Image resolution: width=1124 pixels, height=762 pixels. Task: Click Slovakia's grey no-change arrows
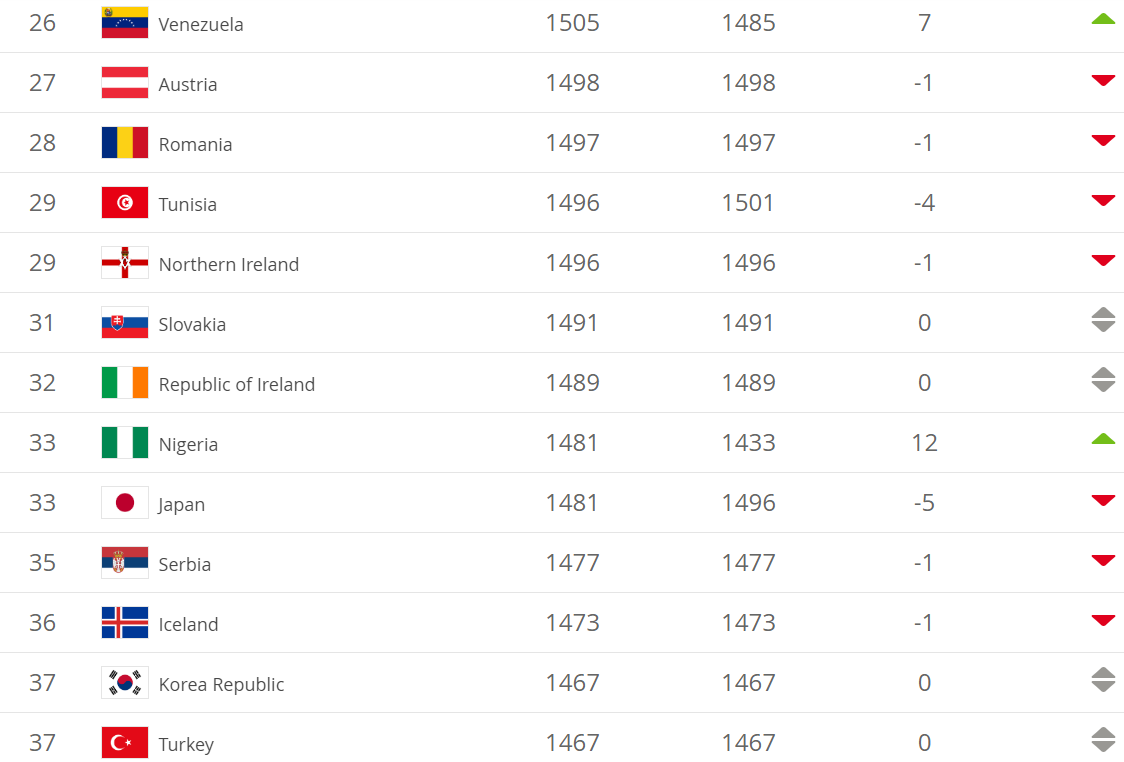pos(1103,321)
